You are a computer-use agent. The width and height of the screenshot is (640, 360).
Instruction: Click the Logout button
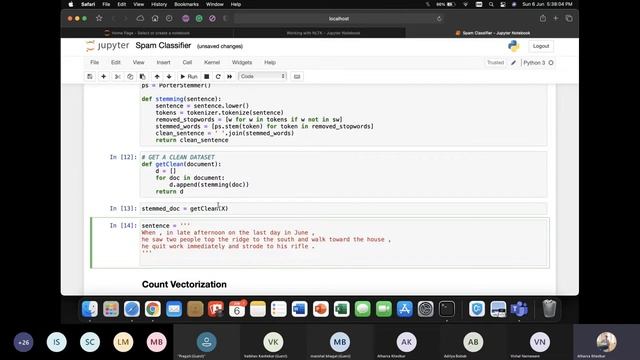click(x=541, y=46)
